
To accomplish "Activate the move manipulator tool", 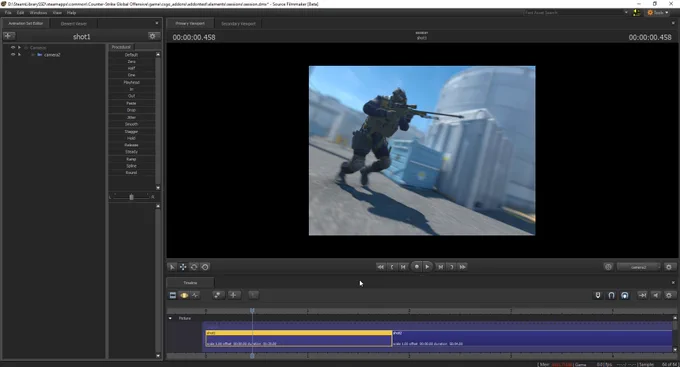I will 183,267.
